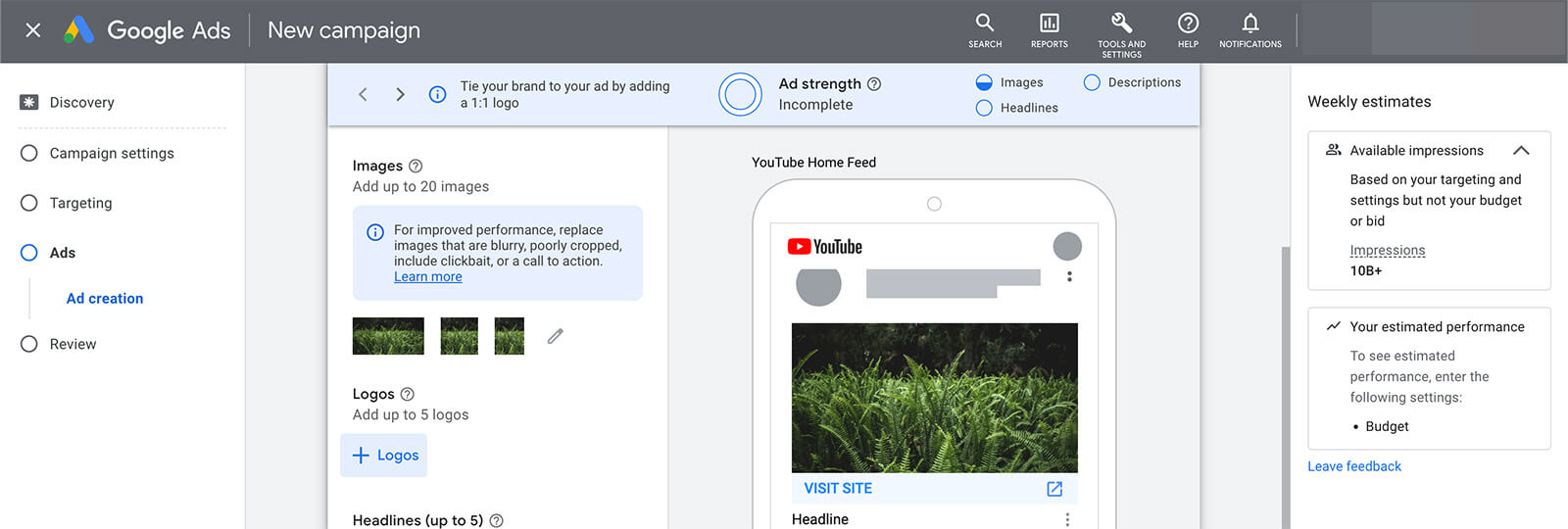Click the 'Weekly estimates' heading
Screen dimensions: 1568x529
1369,102
